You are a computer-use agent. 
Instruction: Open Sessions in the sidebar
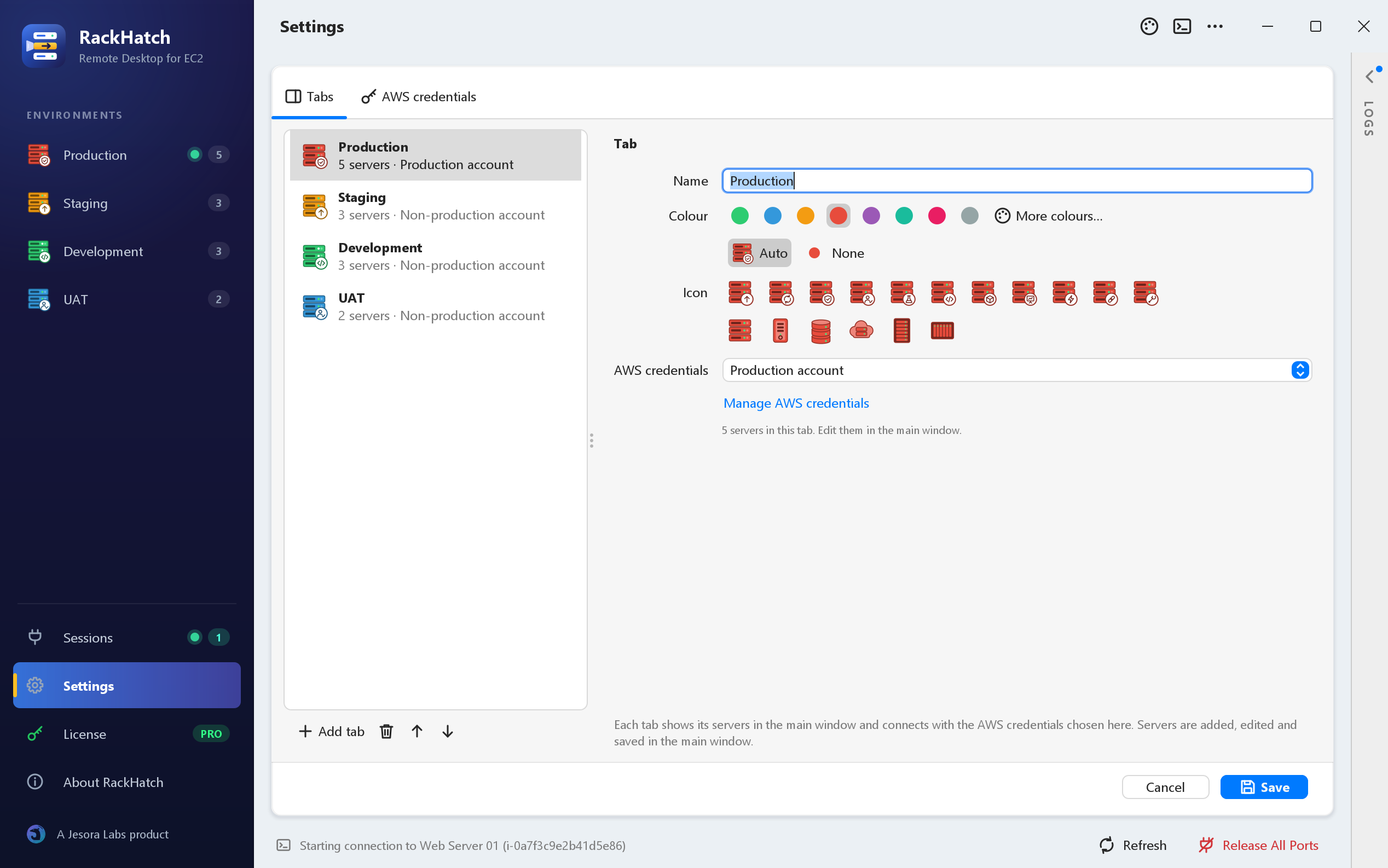click(127, 638)
